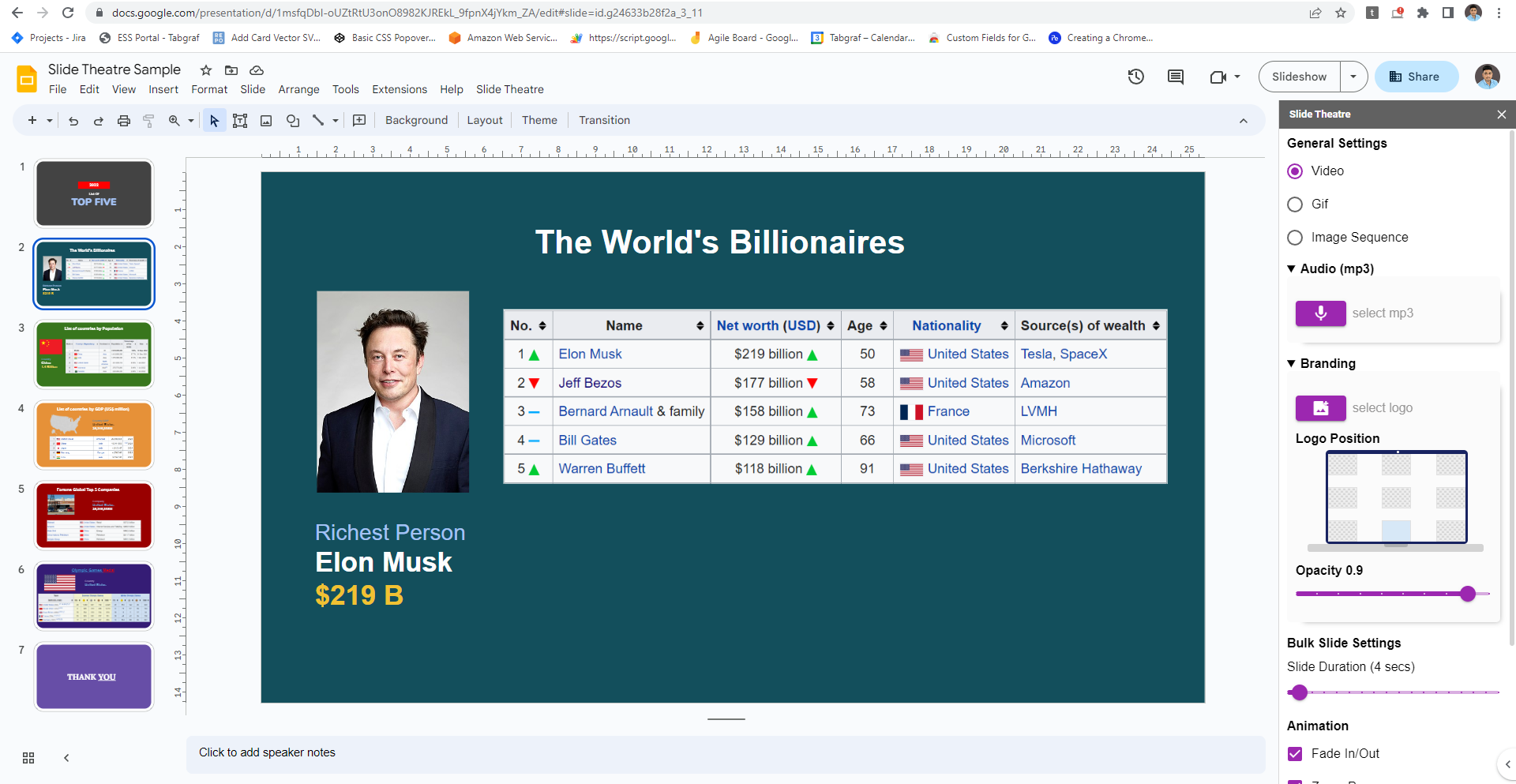Click the Meet camera icon
Viewport: 1516px width, 784px height.
pyautogui.click(x=1218, y=77)
